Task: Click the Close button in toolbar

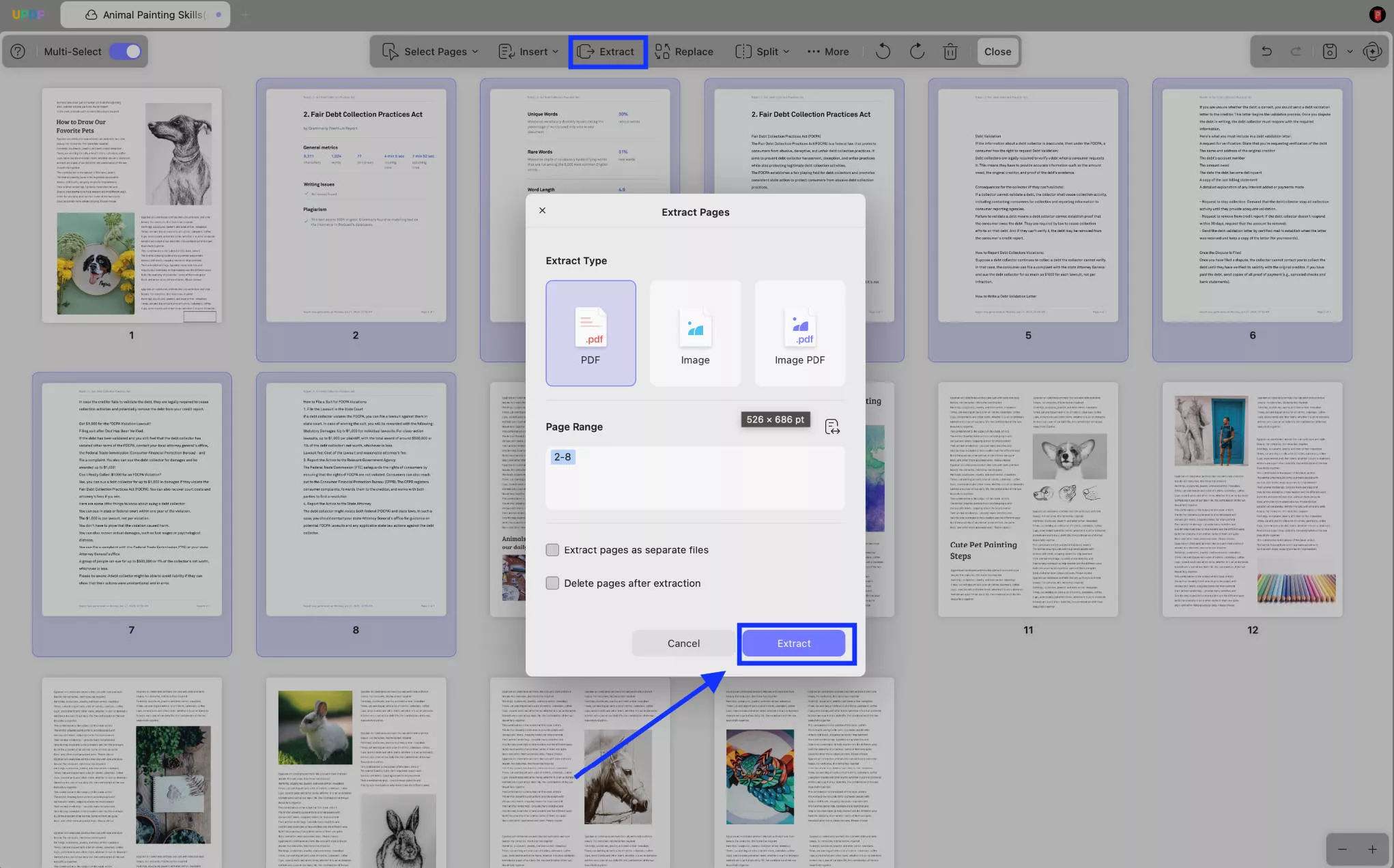Action: (997, 51)
